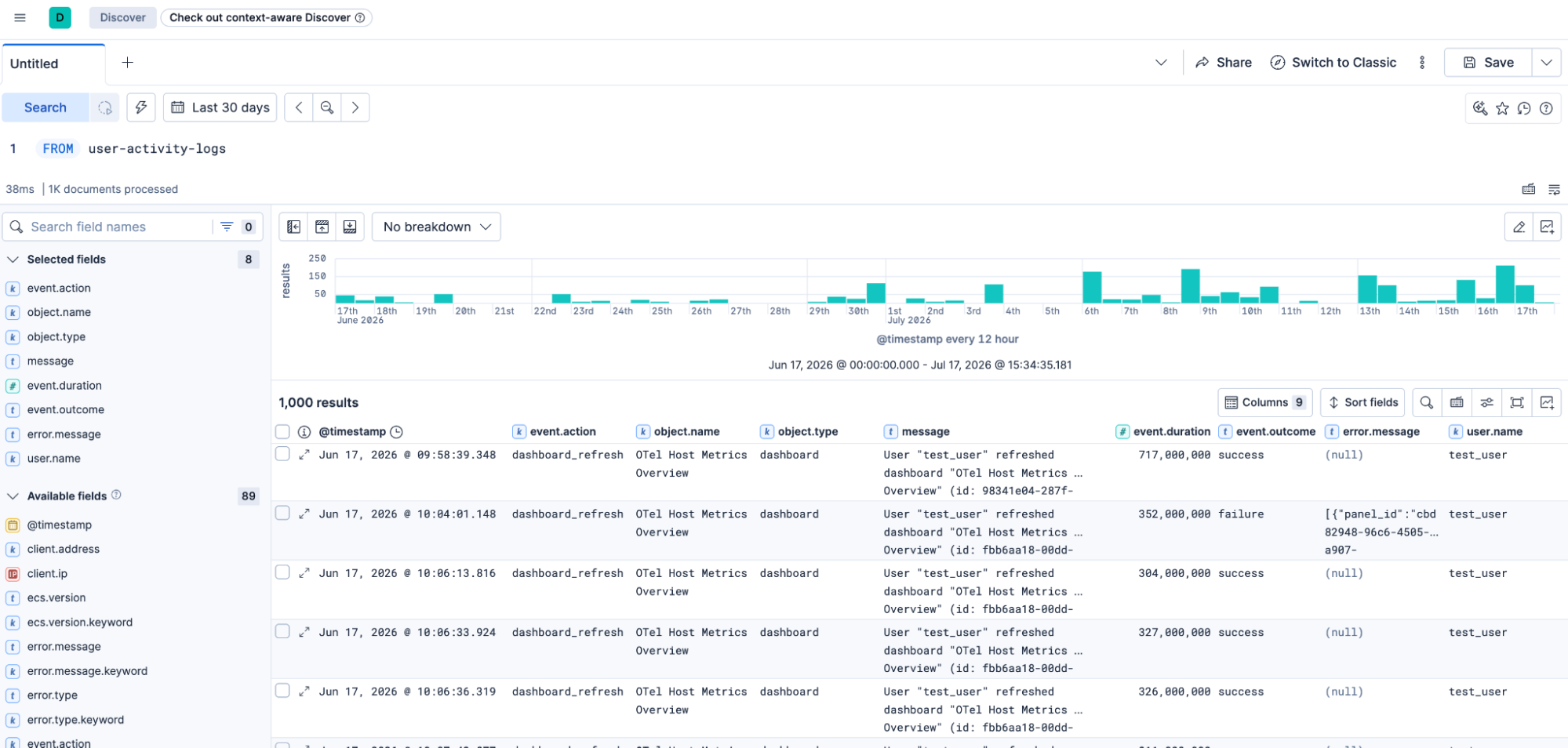Check the row at 09:58:39.348
The height and width of the screenshot is (748, 1568).
pos(283,454)
